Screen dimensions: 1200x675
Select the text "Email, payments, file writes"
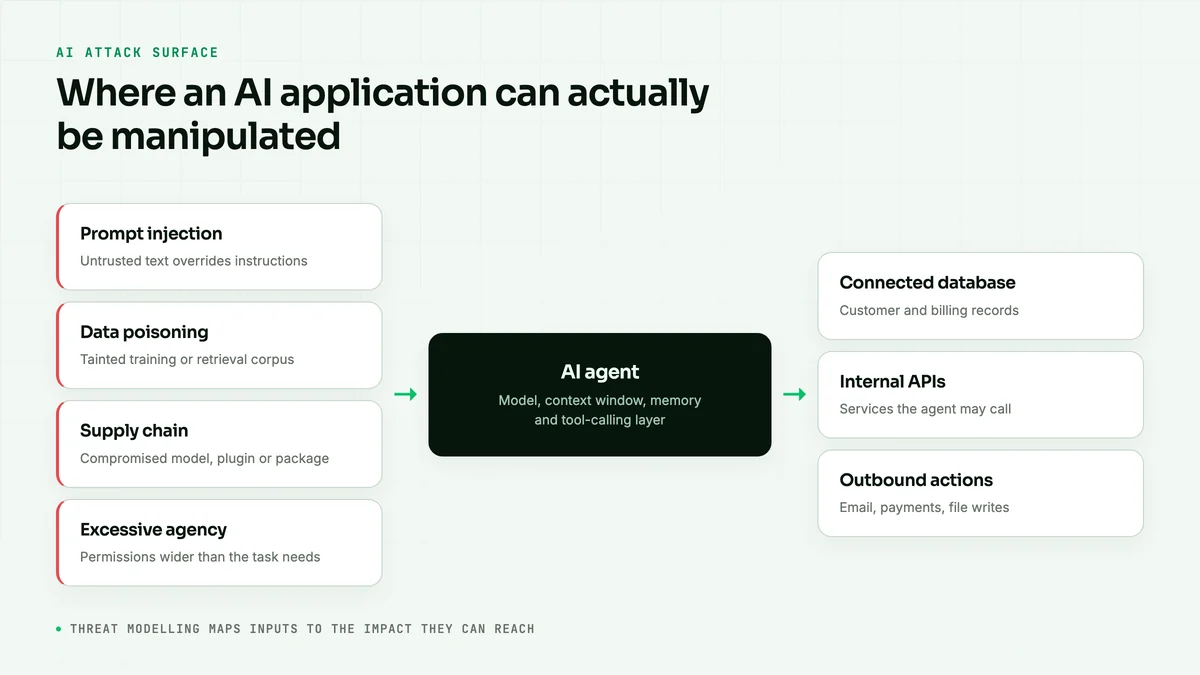coord(924,507)
